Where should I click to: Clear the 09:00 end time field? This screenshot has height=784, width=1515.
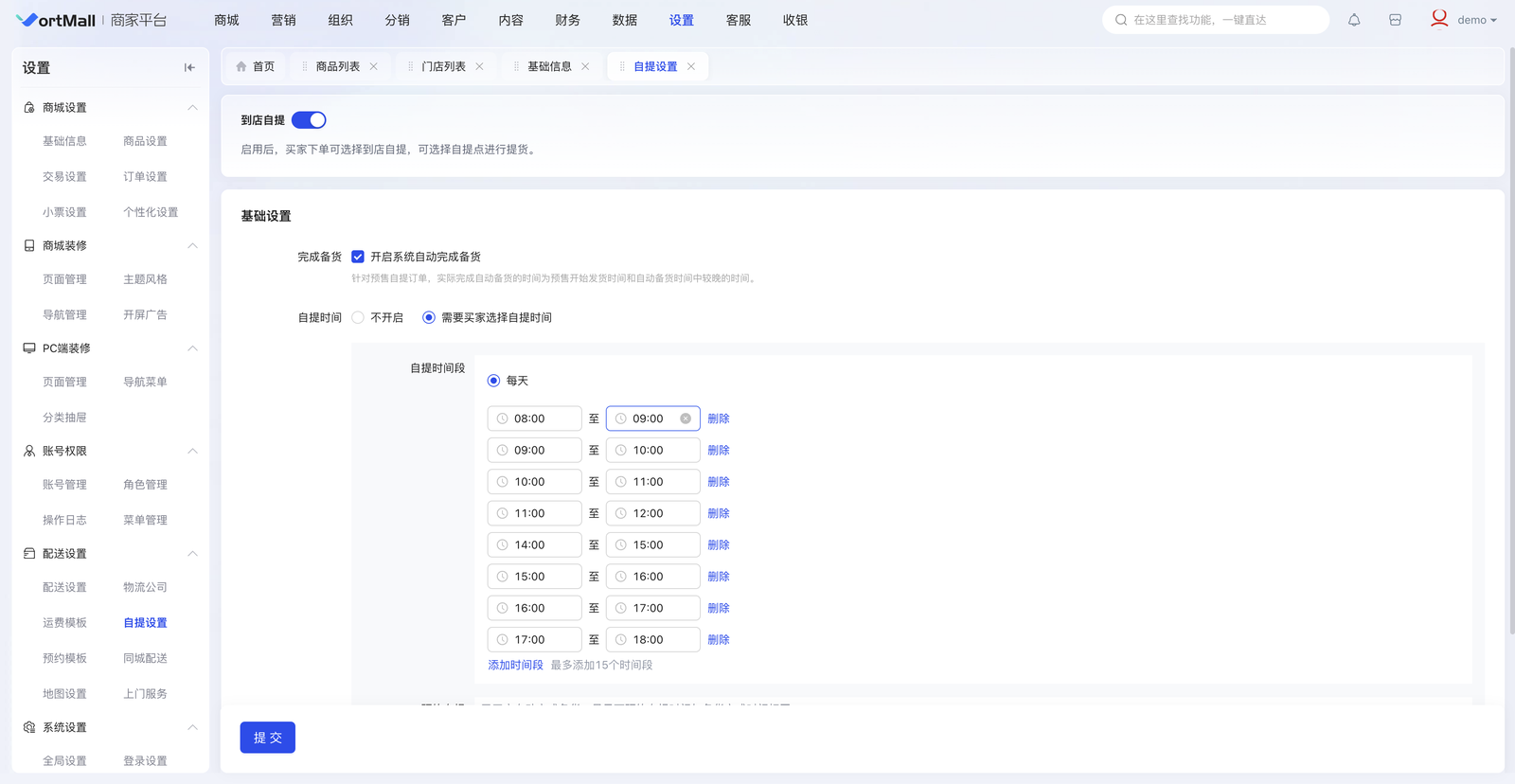pos(686,419)
